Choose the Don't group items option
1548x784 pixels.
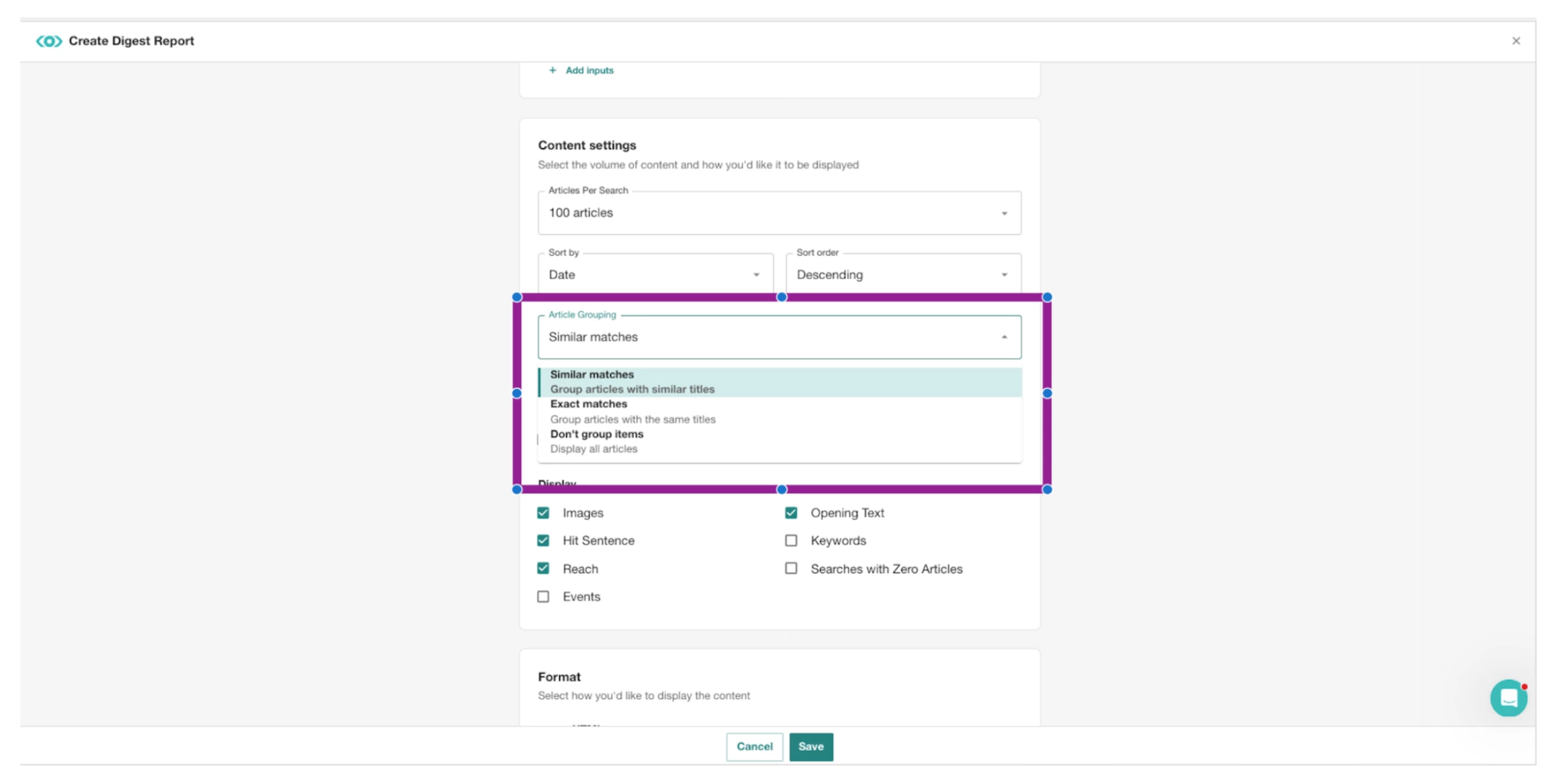click(780, 441)
